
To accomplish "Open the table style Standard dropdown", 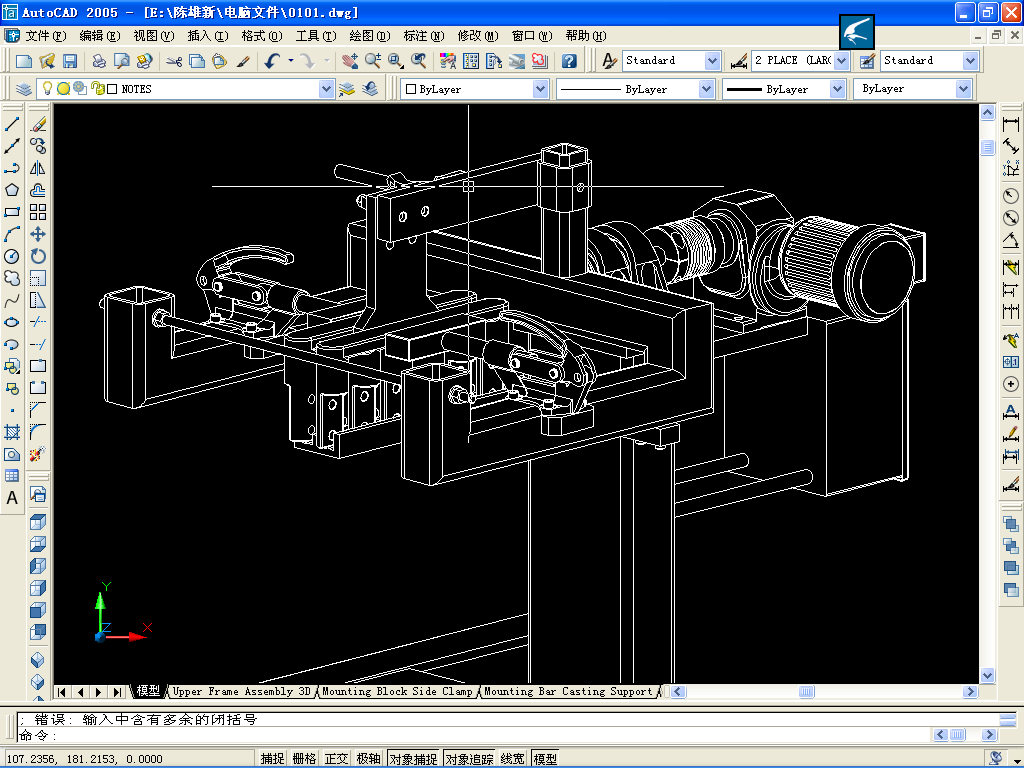I will [x=970, y=61].
